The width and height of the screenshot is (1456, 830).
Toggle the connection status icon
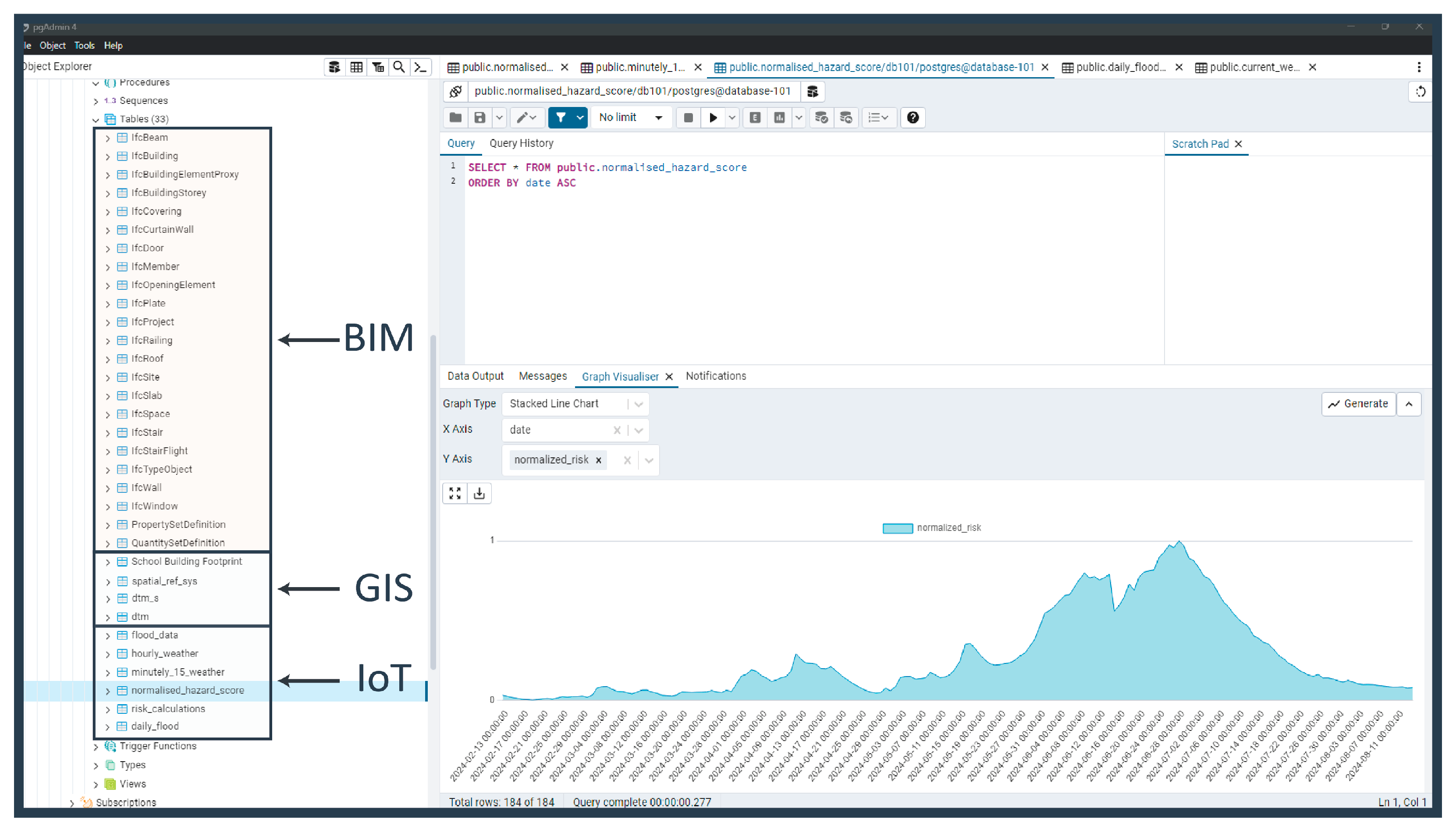(455, 91)
